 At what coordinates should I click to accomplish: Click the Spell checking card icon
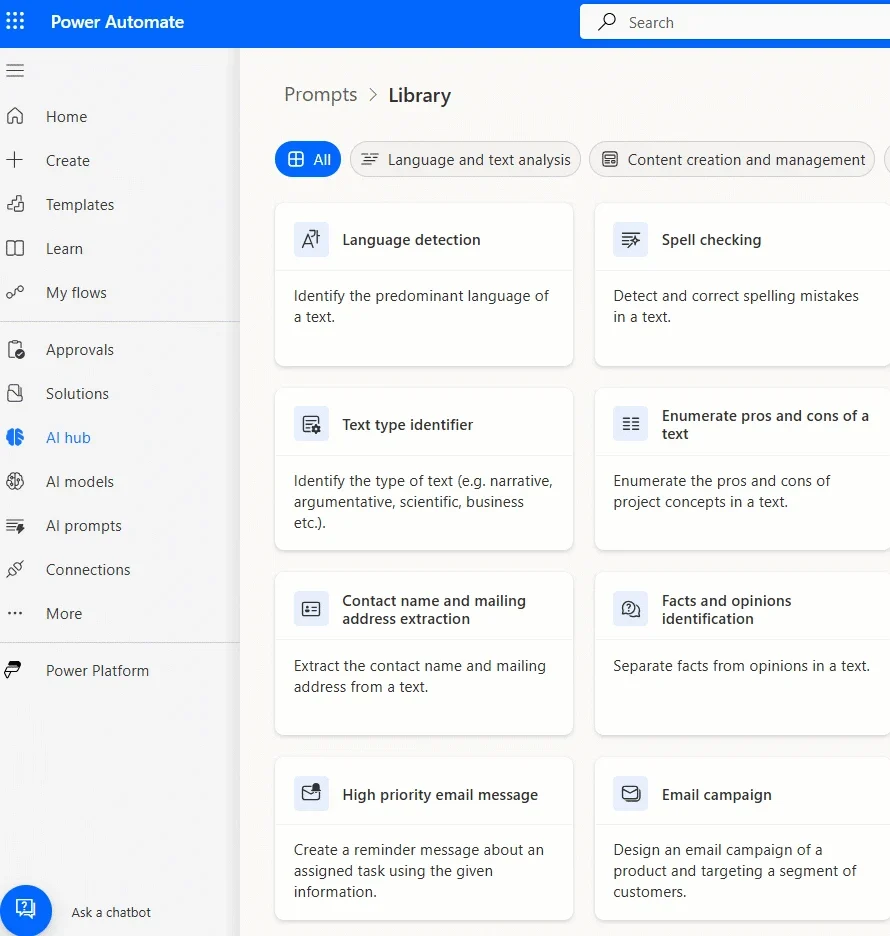point(630,240)
